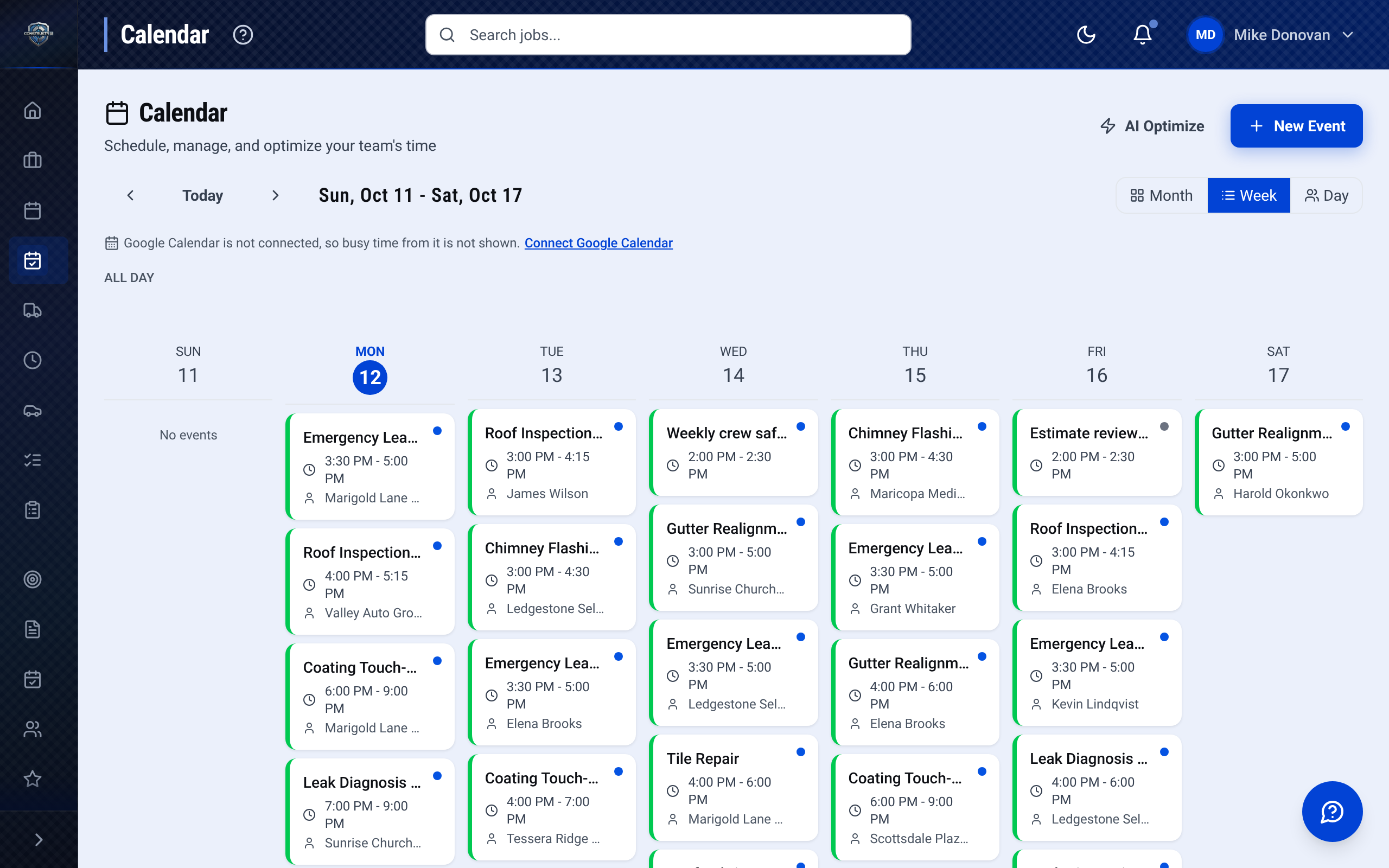Open Weekly crew saf... Wednesday event
The width and height of the screenshot is (1389, 868).
click(734, 452)
